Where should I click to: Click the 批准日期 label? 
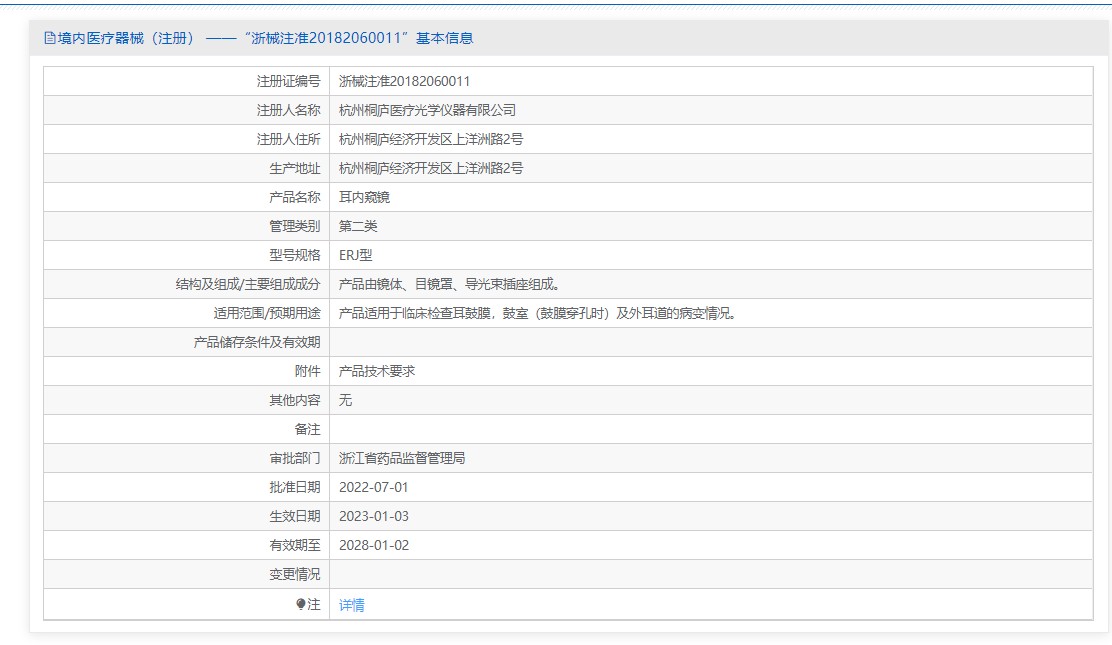click(294, 487)
